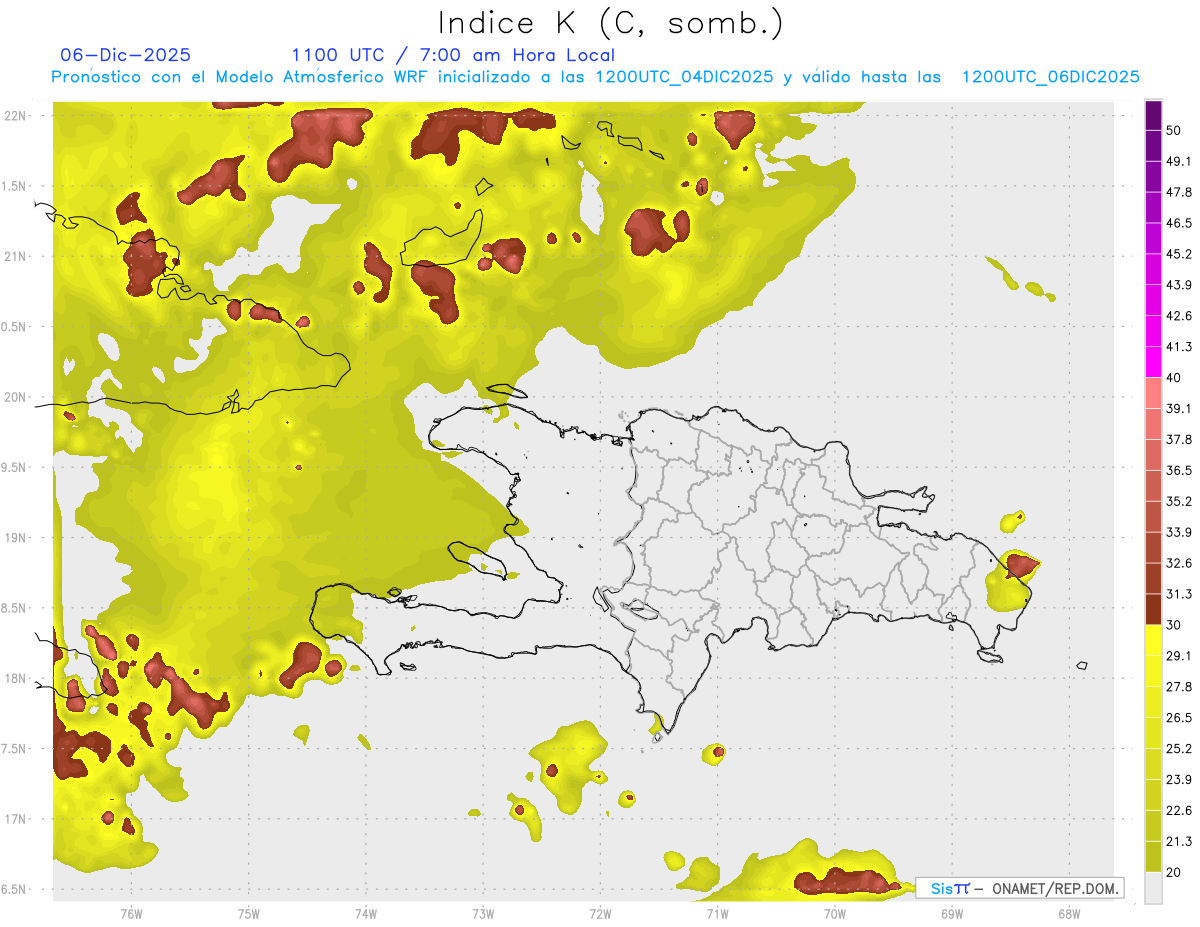The height and width of the screenshot is (927, 1200).
Task: Click the "76W" longitude label
Action: pos(131,913)
